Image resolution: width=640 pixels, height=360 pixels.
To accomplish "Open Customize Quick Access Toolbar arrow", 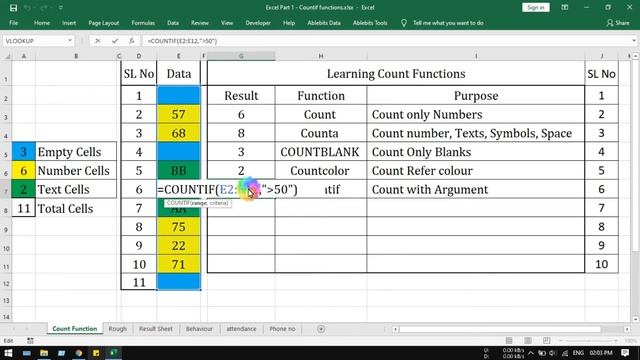I will point(60,8).
